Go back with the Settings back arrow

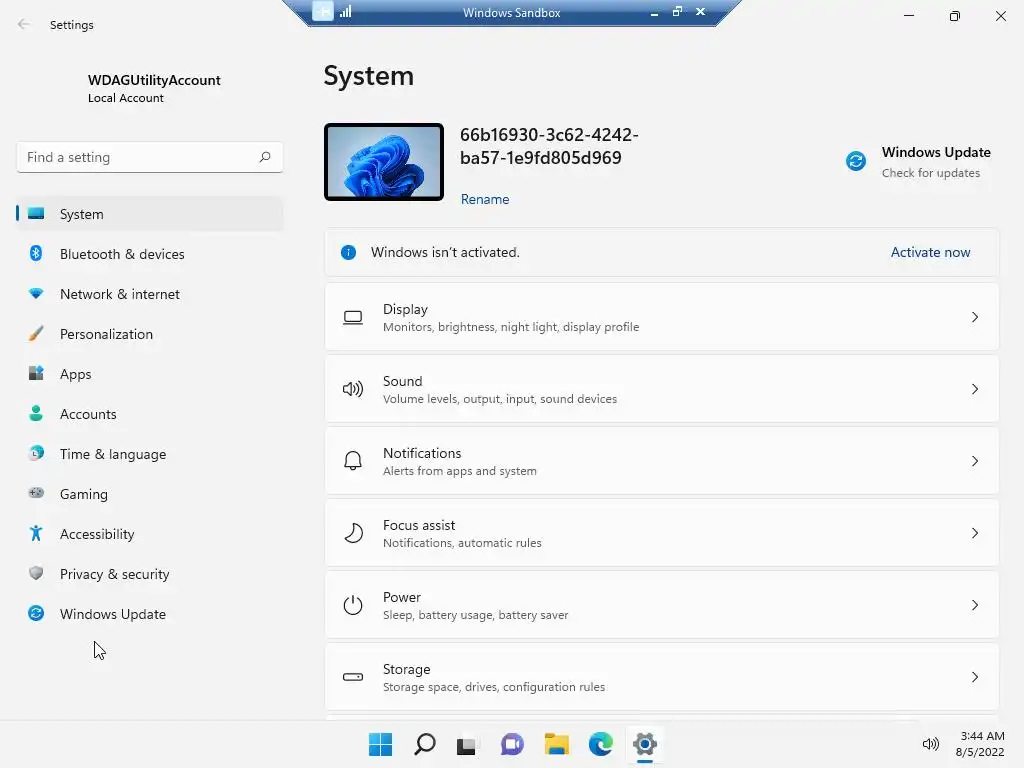click(x=24, y=24)
